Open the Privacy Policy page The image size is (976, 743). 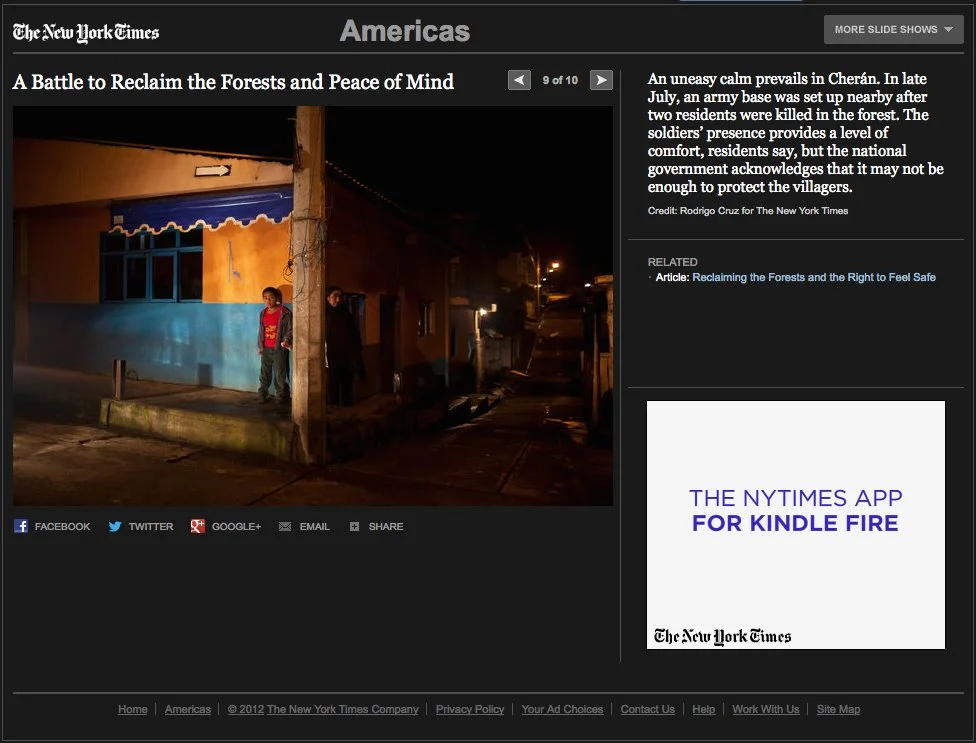click(469, 709)
